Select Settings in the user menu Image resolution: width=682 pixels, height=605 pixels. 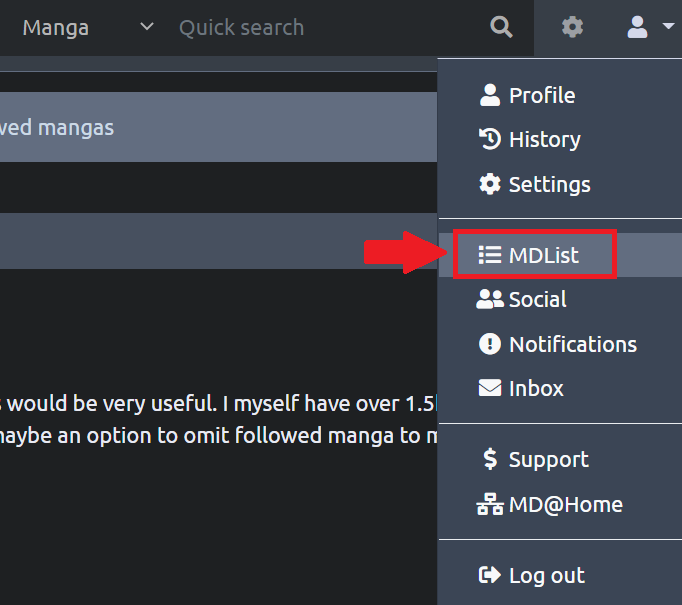549,184
